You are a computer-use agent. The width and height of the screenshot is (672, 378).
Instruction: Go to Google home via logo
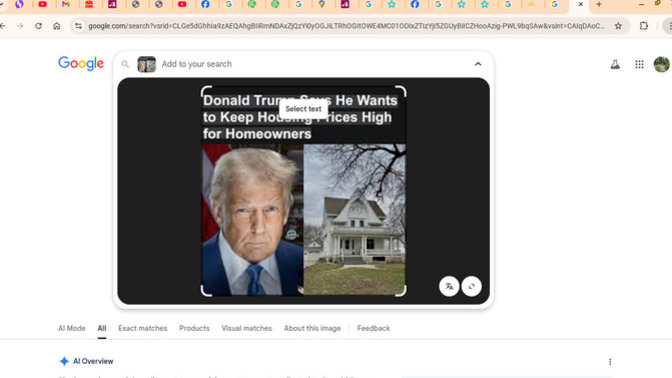click(81, 63)
